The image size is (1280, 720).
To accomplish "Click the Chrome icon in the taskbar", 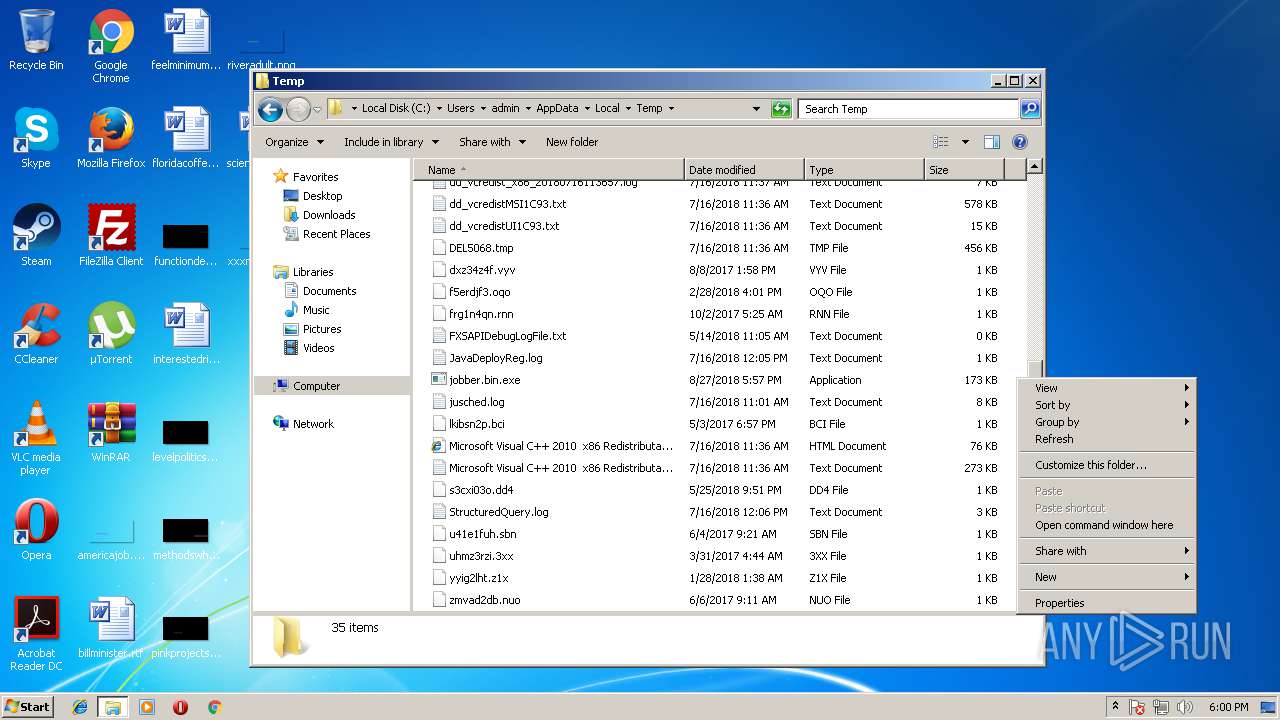I will coord(214,707).
